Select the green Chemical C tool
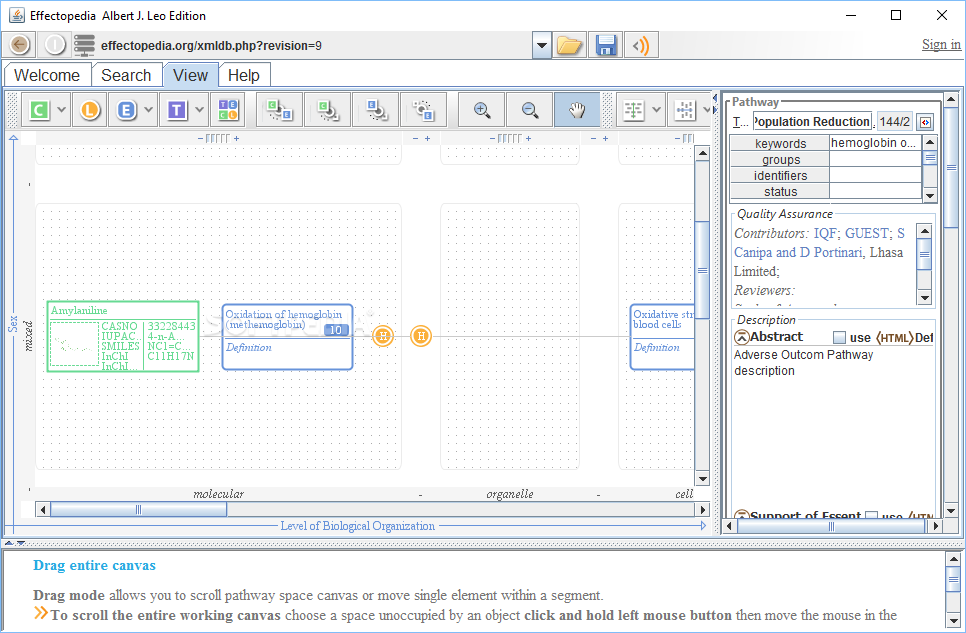This screenshot has height=633, width=966. (39, 110)
